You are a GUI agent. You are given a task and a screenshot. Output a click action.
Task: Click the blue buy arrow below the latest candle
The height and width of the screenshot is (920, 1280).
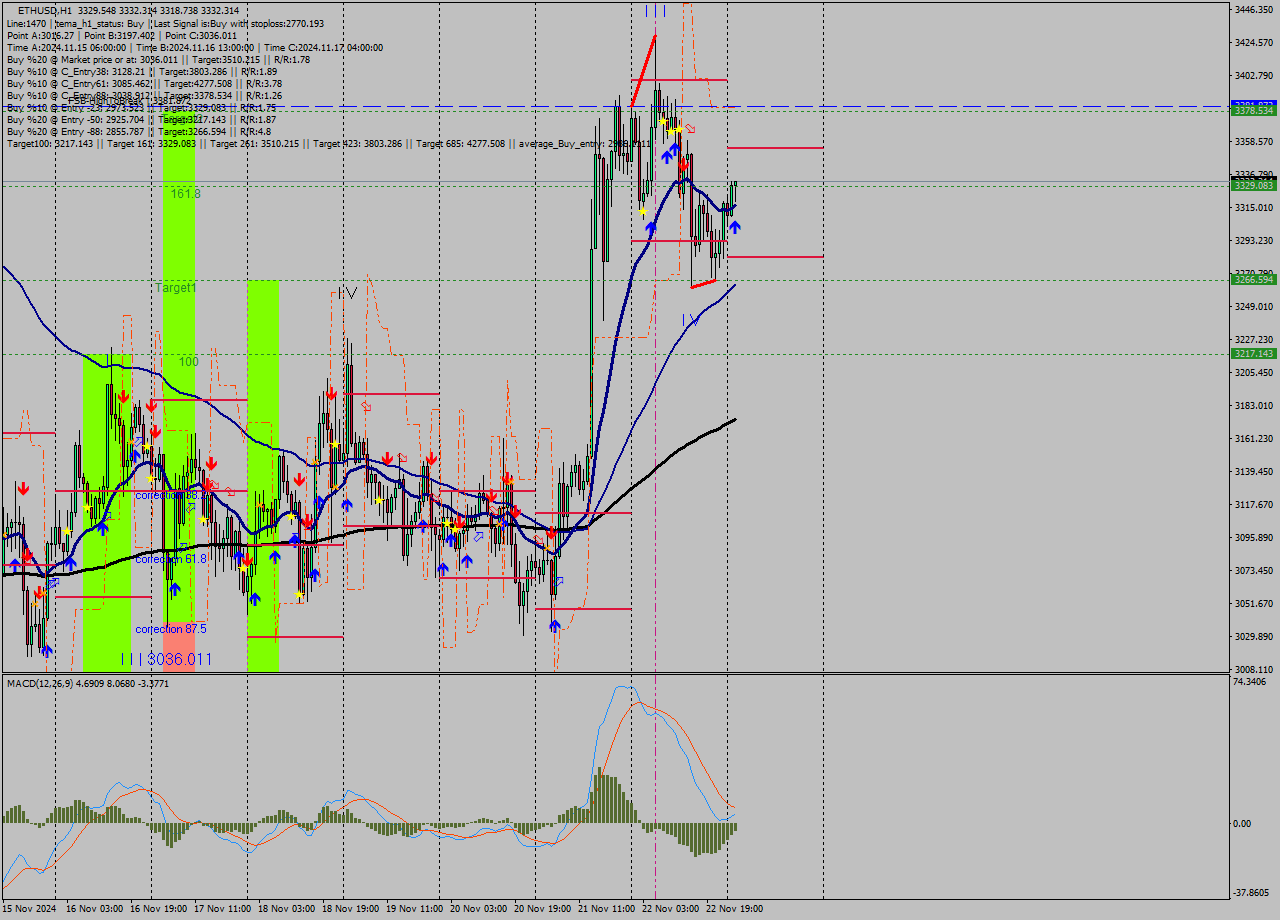pyautogui.click(x=736, y=226)
